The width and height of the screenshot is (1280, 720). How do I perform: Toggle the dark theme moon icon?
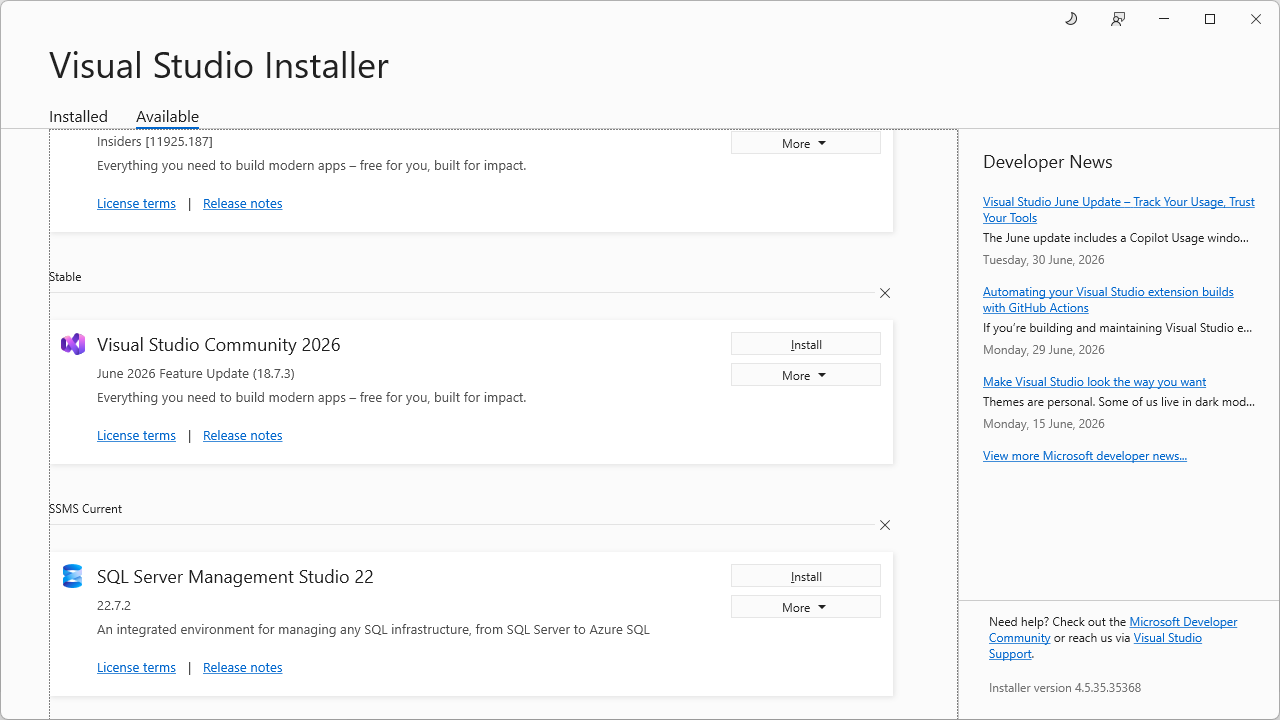click(x=1071, y=19)
